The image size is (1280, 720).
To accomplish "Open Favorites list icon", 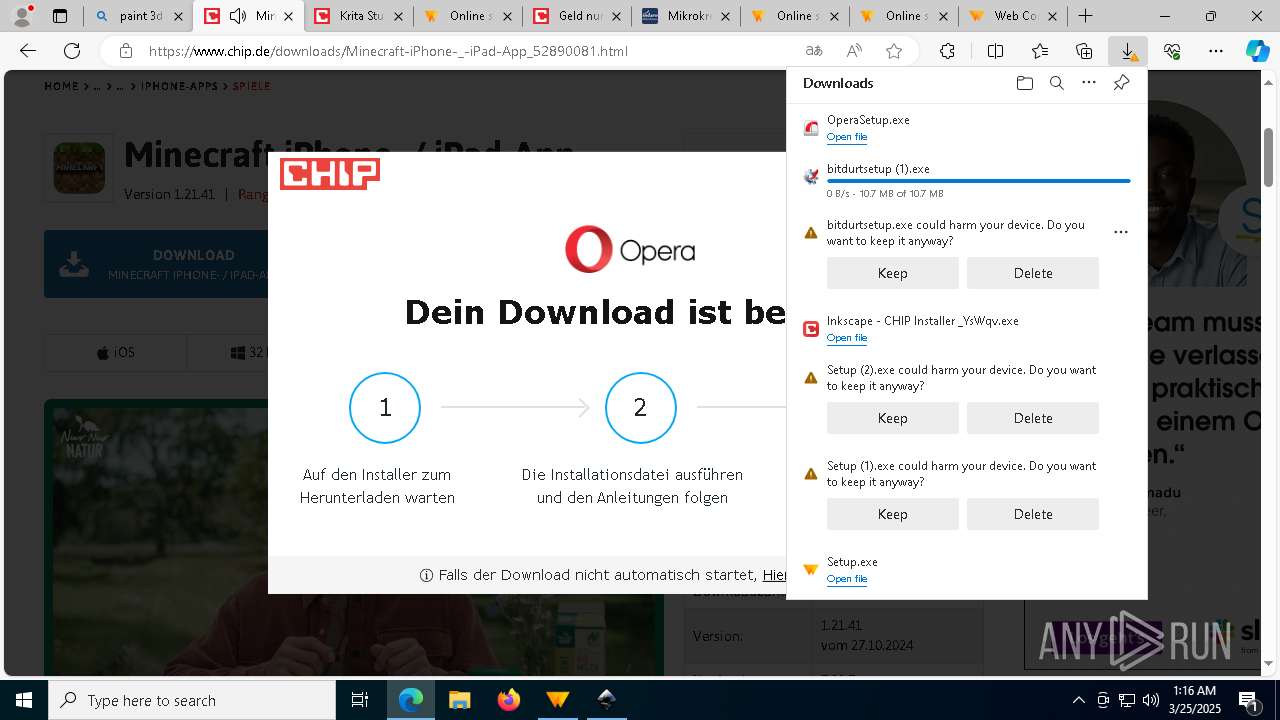I will point(1040,51).
